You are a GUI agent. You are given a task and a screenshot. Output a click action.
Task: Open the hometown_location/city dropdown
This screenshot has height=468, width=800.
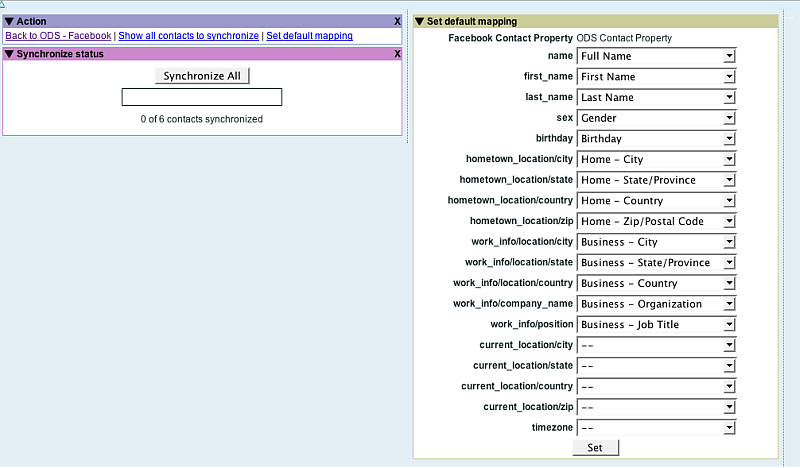click(x=656, y=160)
